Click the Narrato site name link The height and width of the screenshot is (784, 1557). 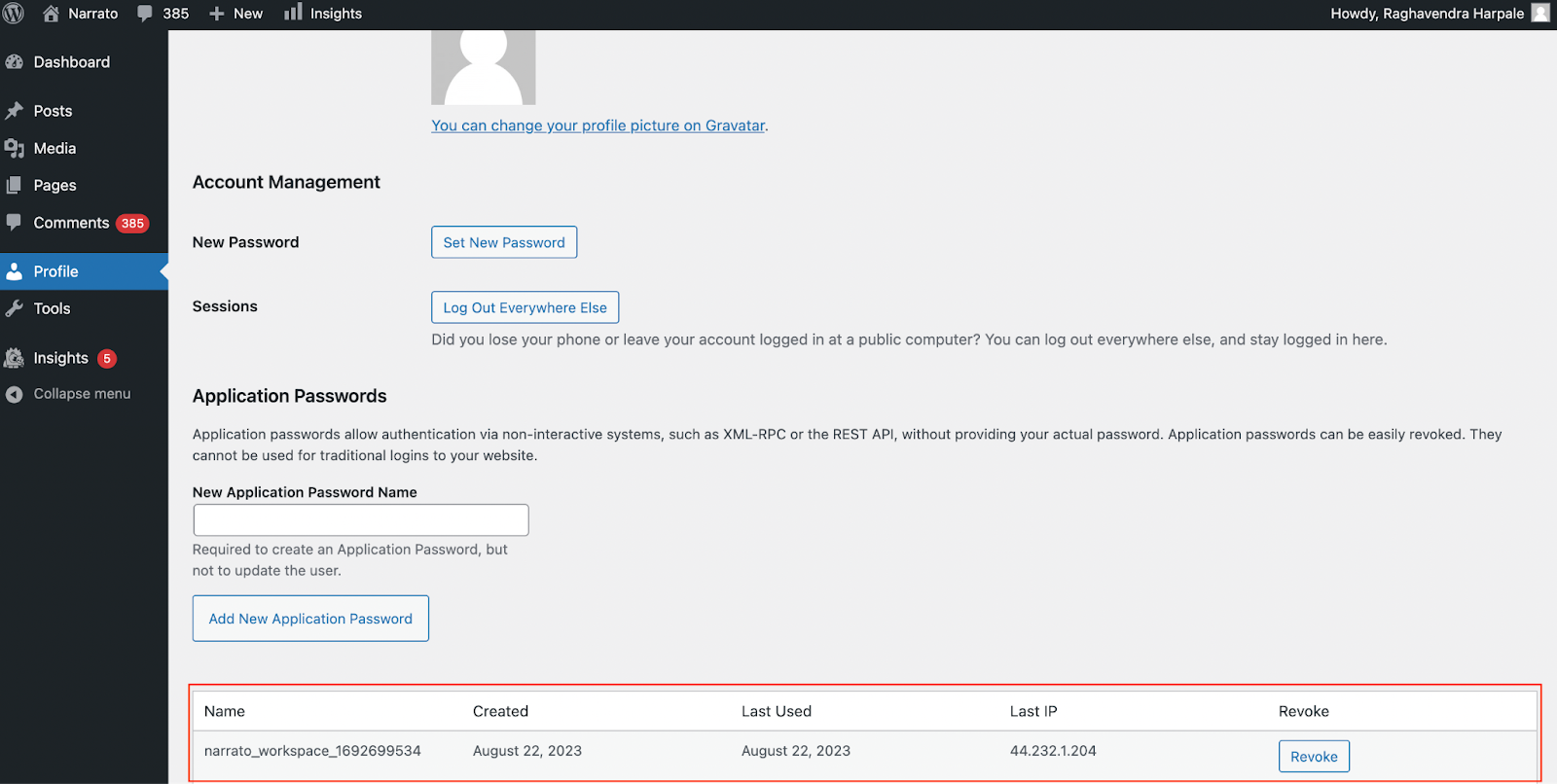(92, 14)
